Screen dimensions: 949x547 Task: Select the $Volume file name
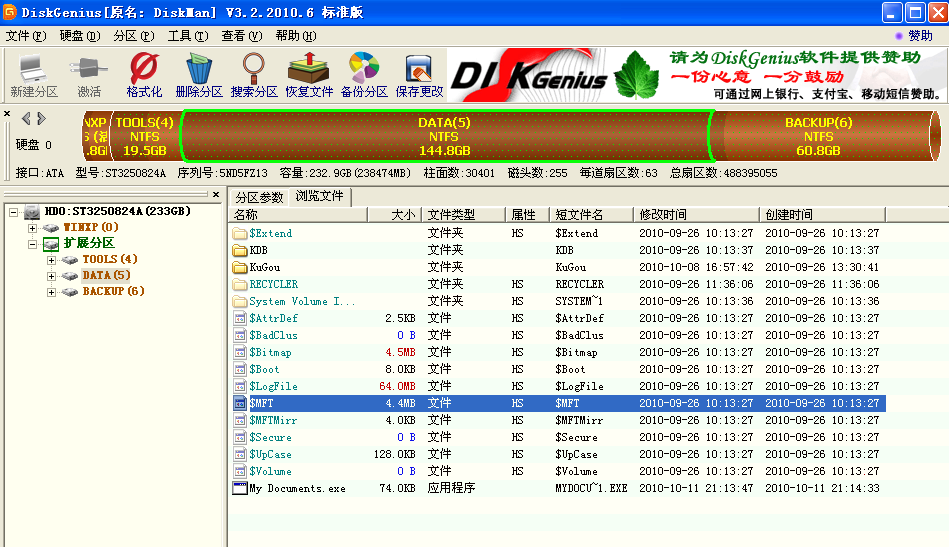[271, 471]
